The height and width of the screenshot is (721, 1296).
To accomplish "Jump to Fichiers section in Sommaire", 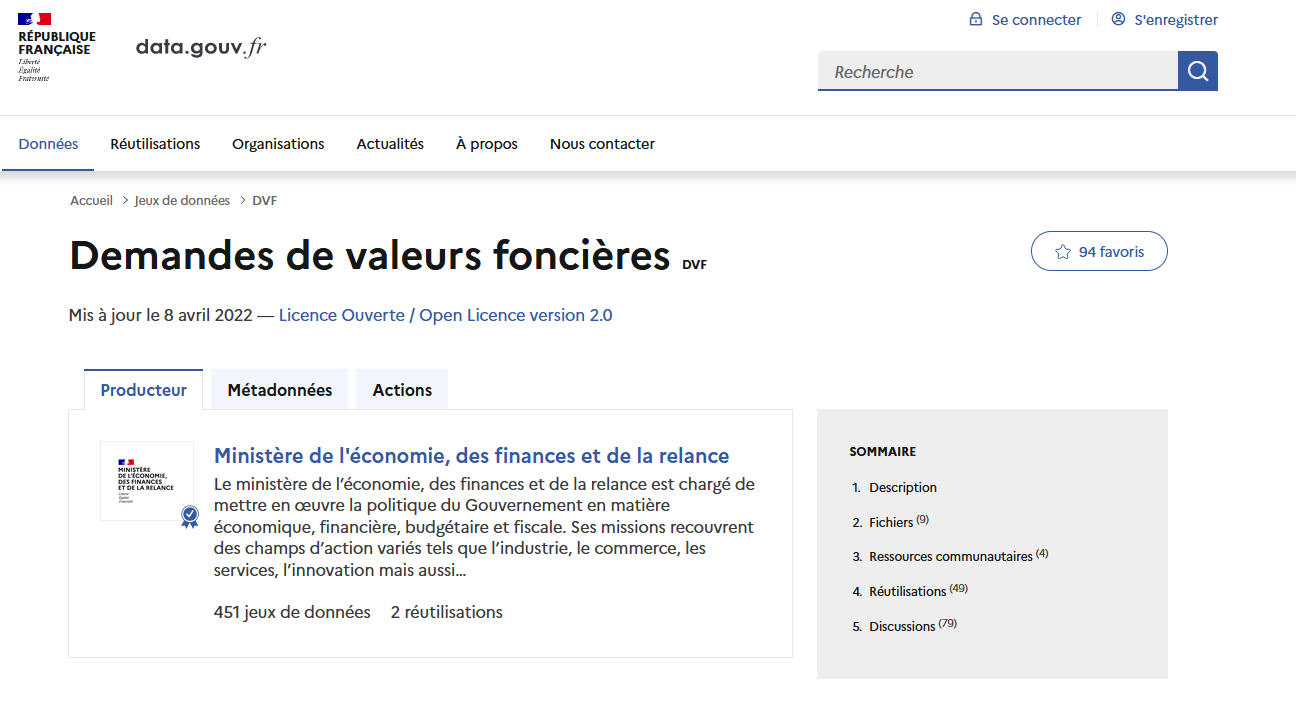I will point(890,522).
